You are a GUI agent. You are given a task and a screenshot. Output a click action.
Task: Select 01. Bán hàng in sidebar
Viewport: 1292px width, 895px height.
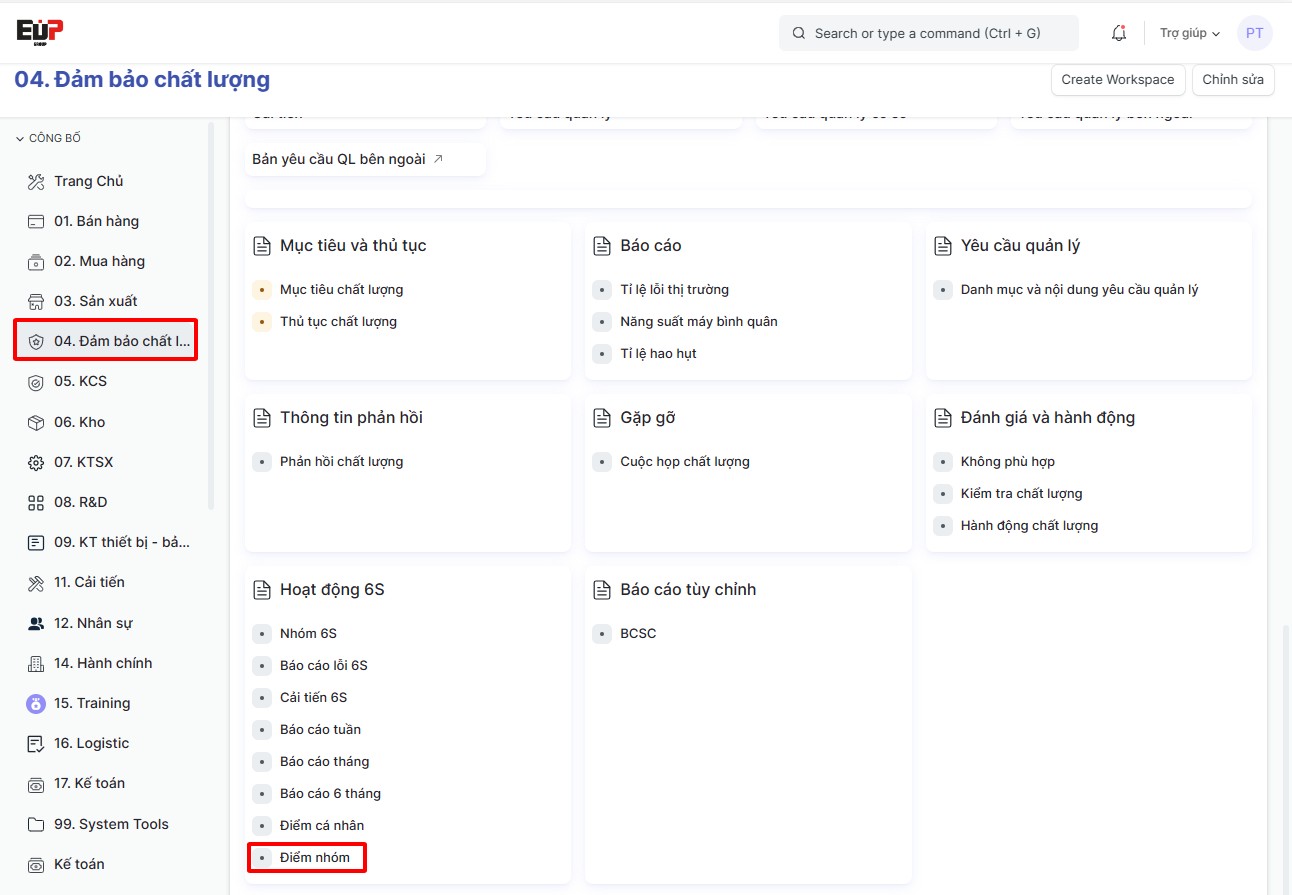click(x=96, y=221)
